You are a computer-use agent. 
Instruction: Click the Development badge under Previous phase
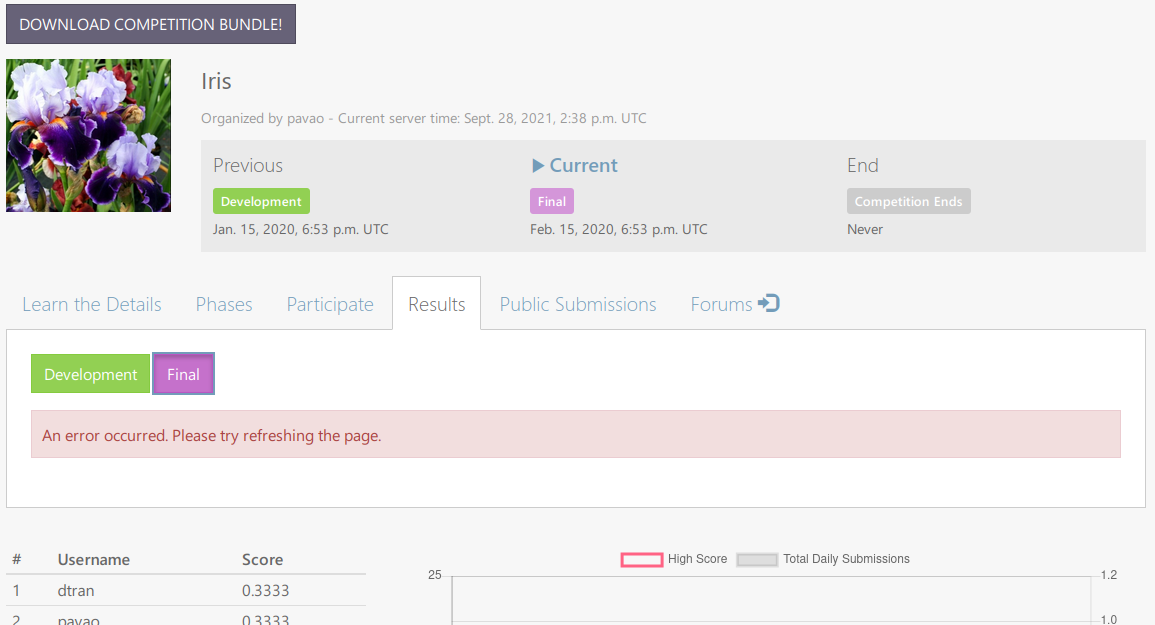(x=261, y=200)
